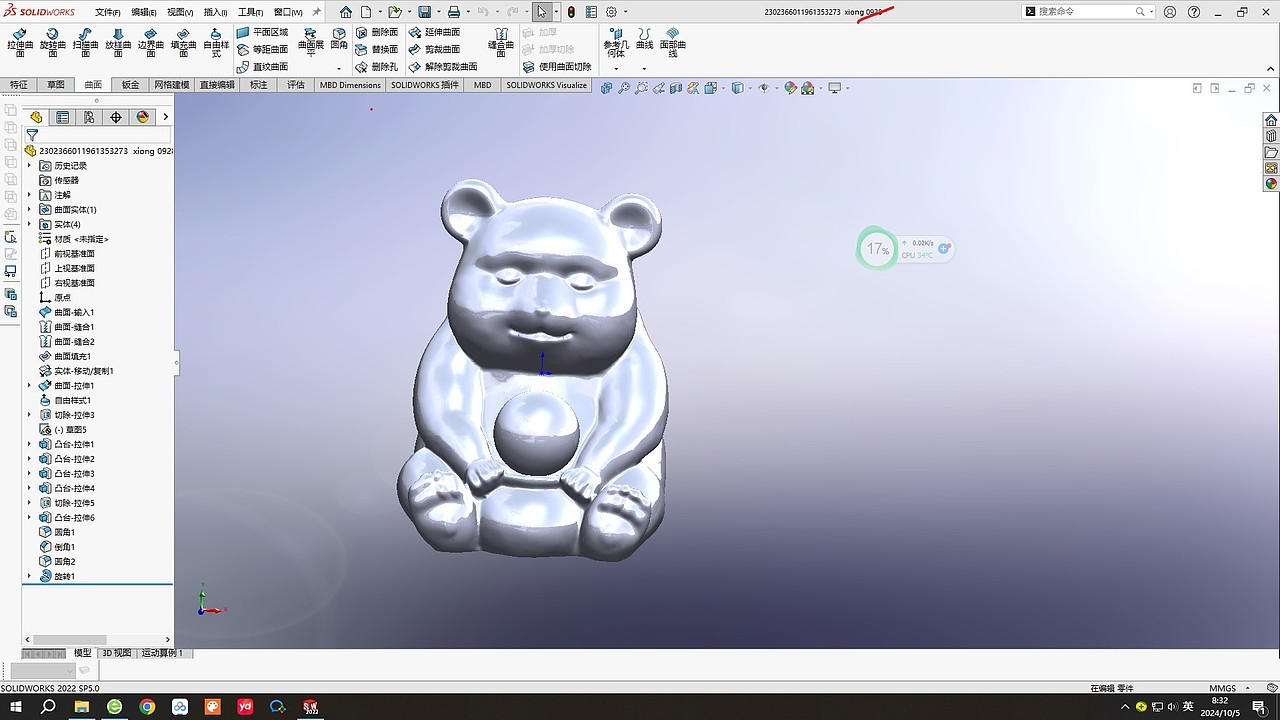Toggle Hide/Show Items in graphics view toolbar
This screenshot has height=720, width=1280.
click(x=764, y=88)
